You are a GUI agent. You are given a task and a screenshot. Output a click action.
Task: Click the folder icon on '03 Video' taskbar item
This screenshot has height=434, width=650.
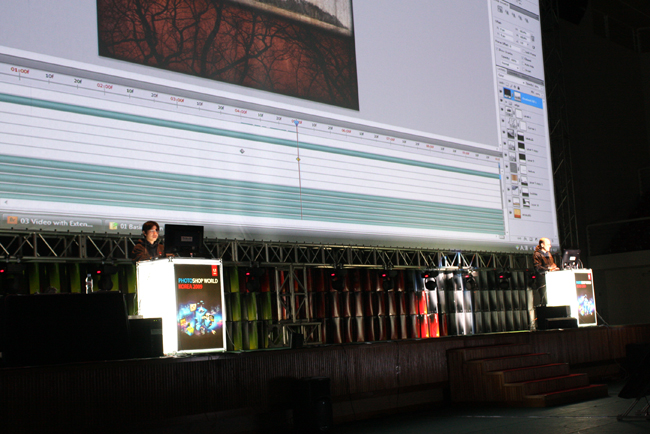(x=12, y=219)
